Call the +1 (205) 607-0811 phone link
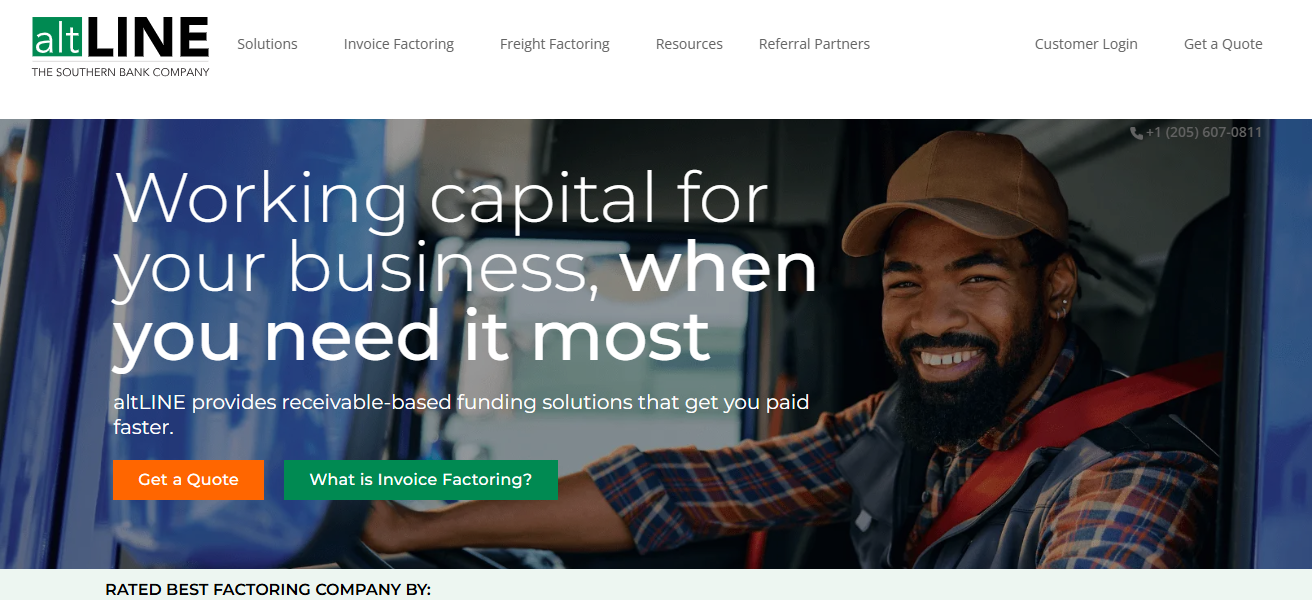This screenshot has height=600, width=1312. [1204, 133]
